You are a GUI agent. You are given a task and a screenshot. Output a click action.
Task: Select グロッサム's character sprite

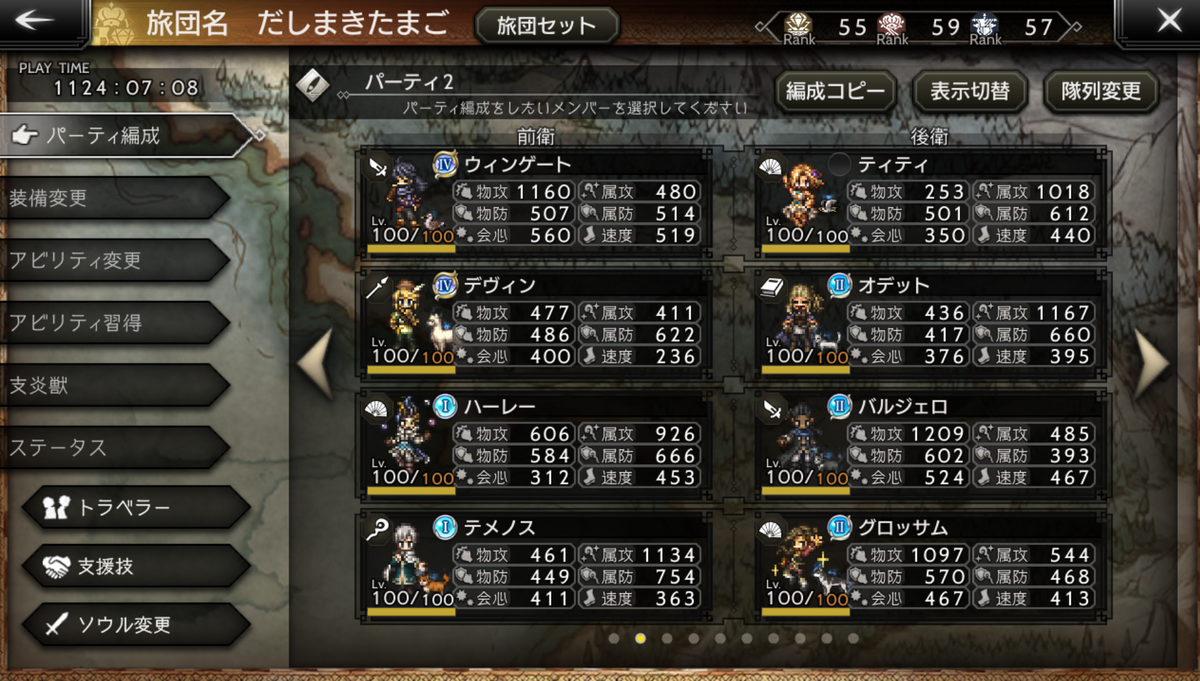click(x=801, y=568)
